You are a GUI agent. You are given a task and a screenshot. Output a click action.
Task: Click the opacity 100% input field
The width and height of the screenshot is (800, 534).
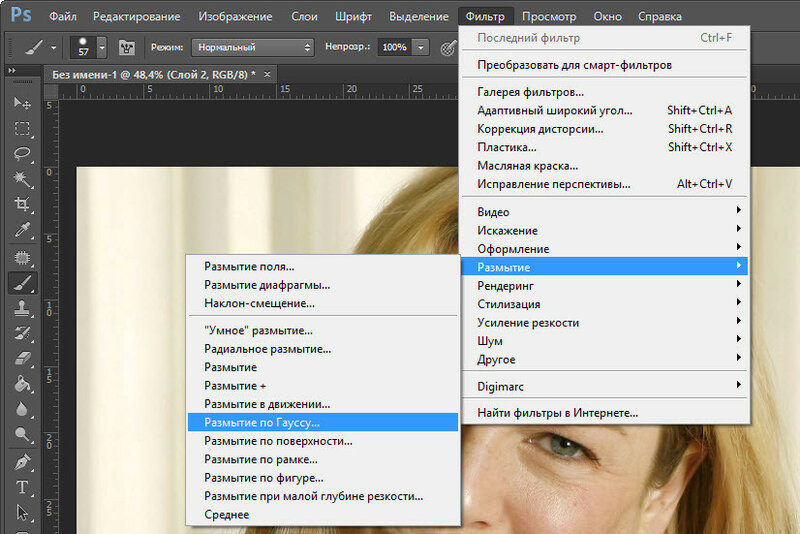(x=394, y=47)
